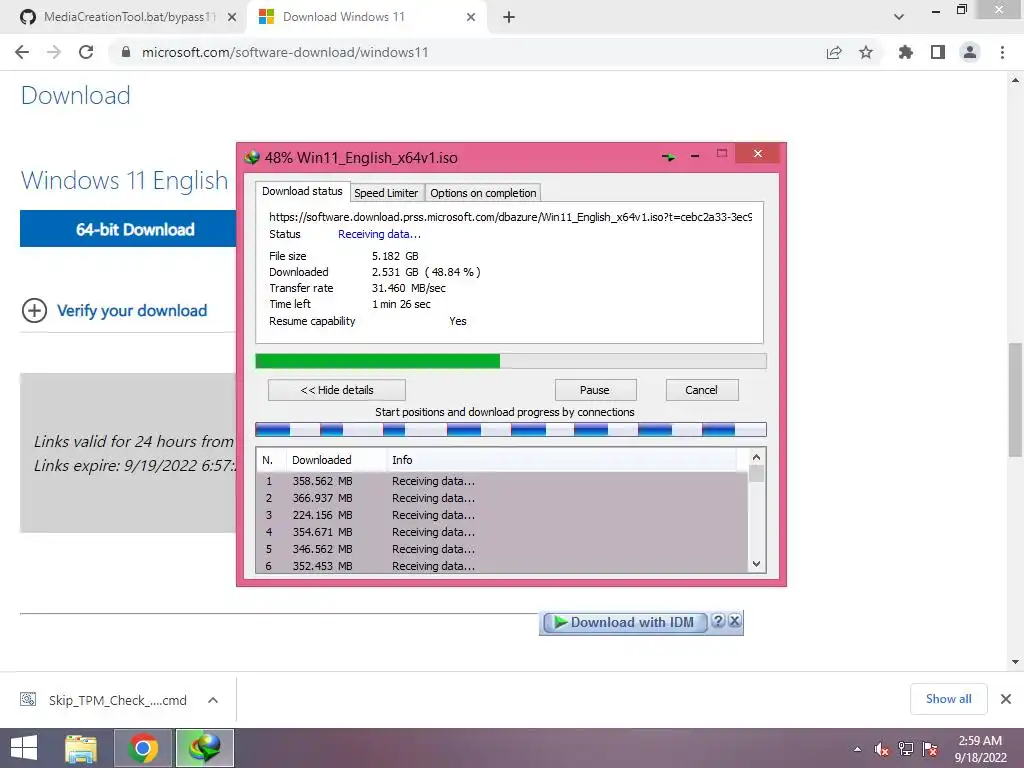Click the green arrow icon in IDM title bar
This screenshot has height=768, width=1024.
668,157
